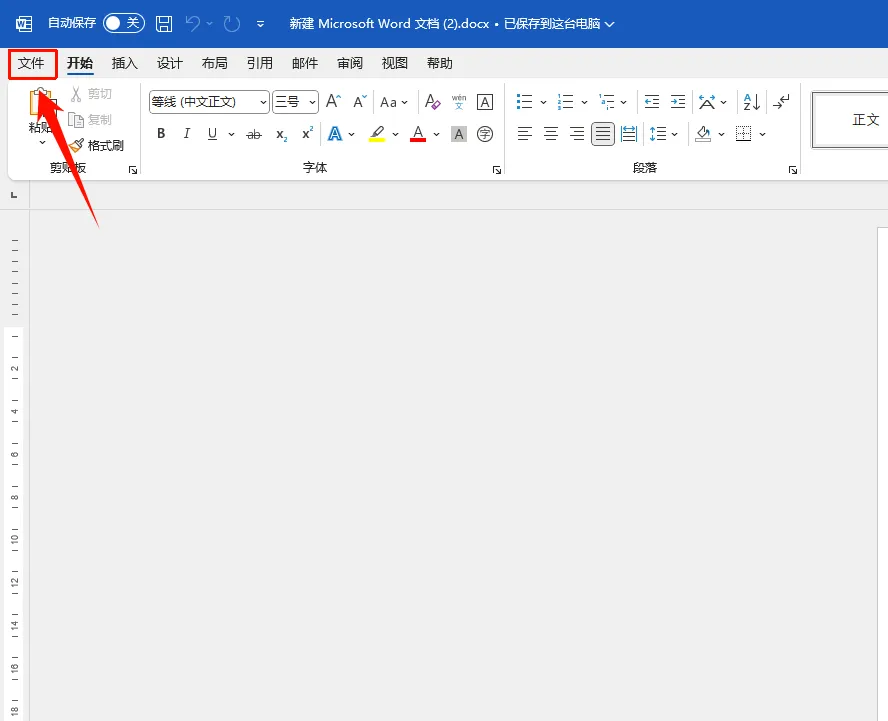Open the font size combo box 三号
888x721 pixels.
(295, 102)
